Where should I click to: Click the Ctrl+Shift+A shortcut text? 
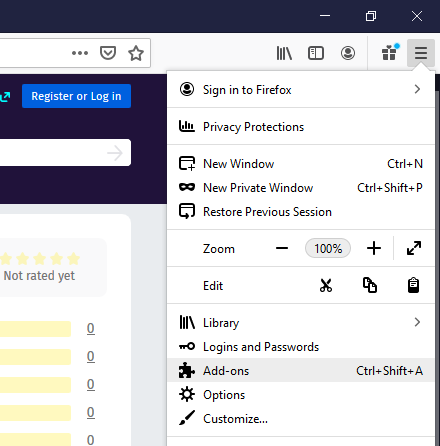click(x=389, y=371)
